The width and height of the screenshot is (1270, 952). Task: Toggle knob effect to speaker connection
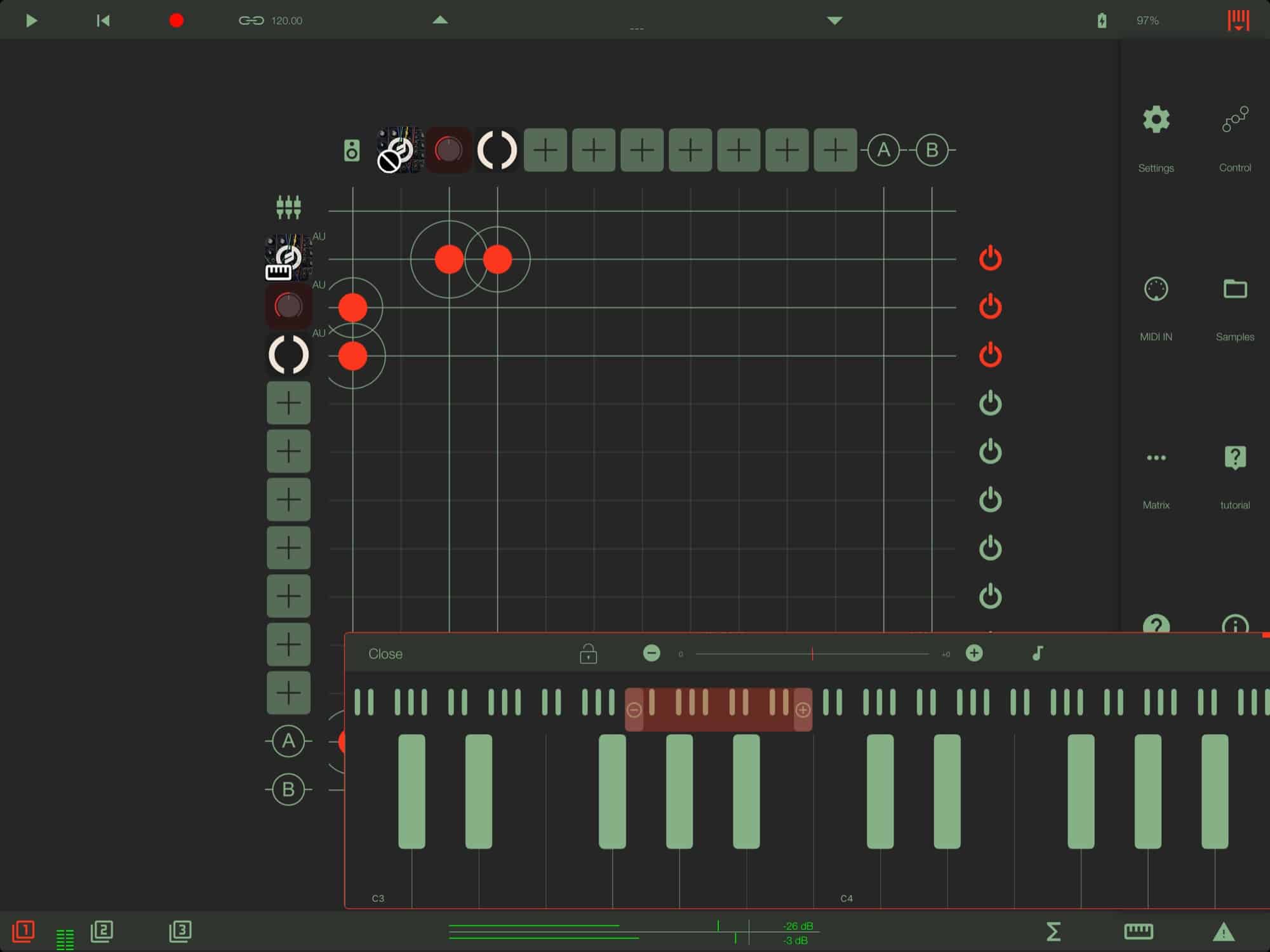click(x=352, y=307)
